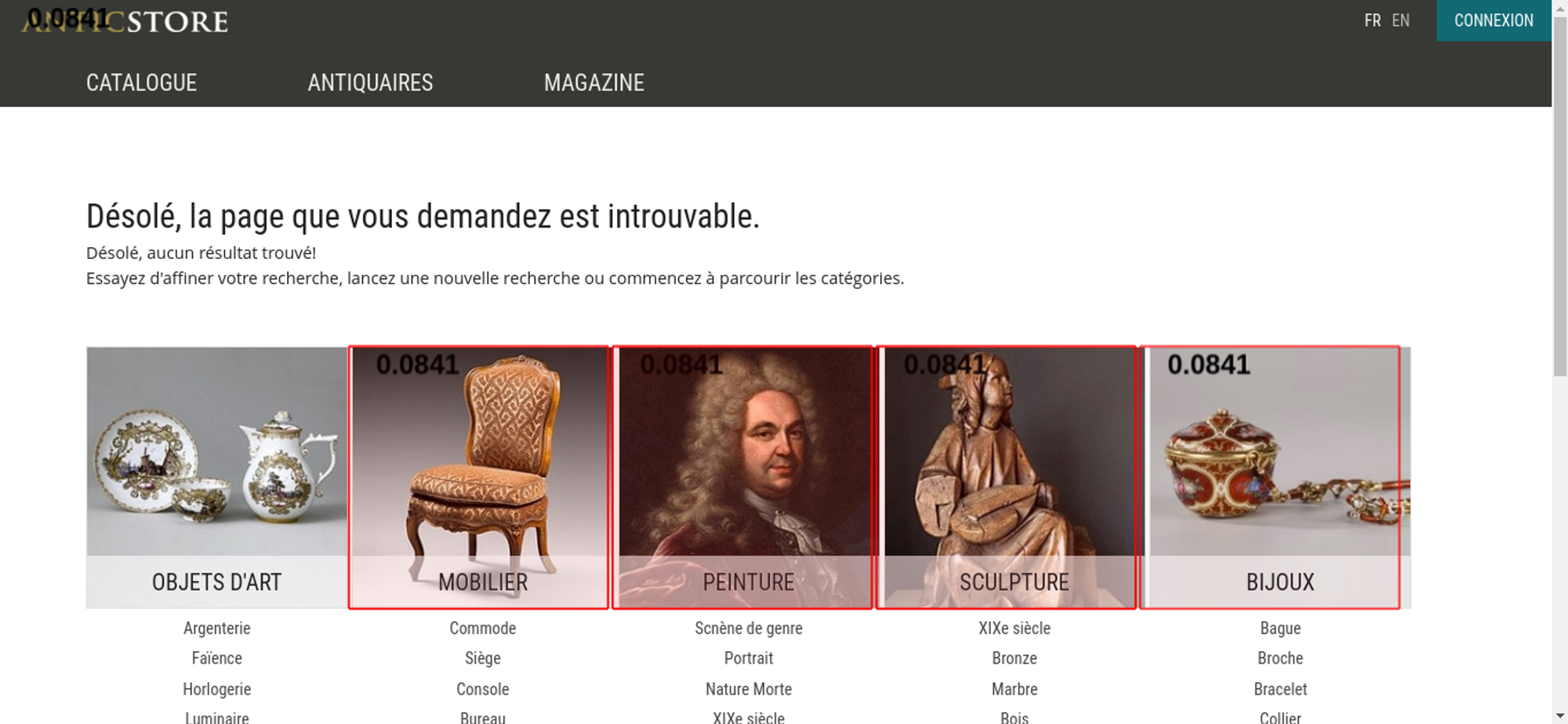
Task: Open the Scène de genre link
Action: pos(748,628)
